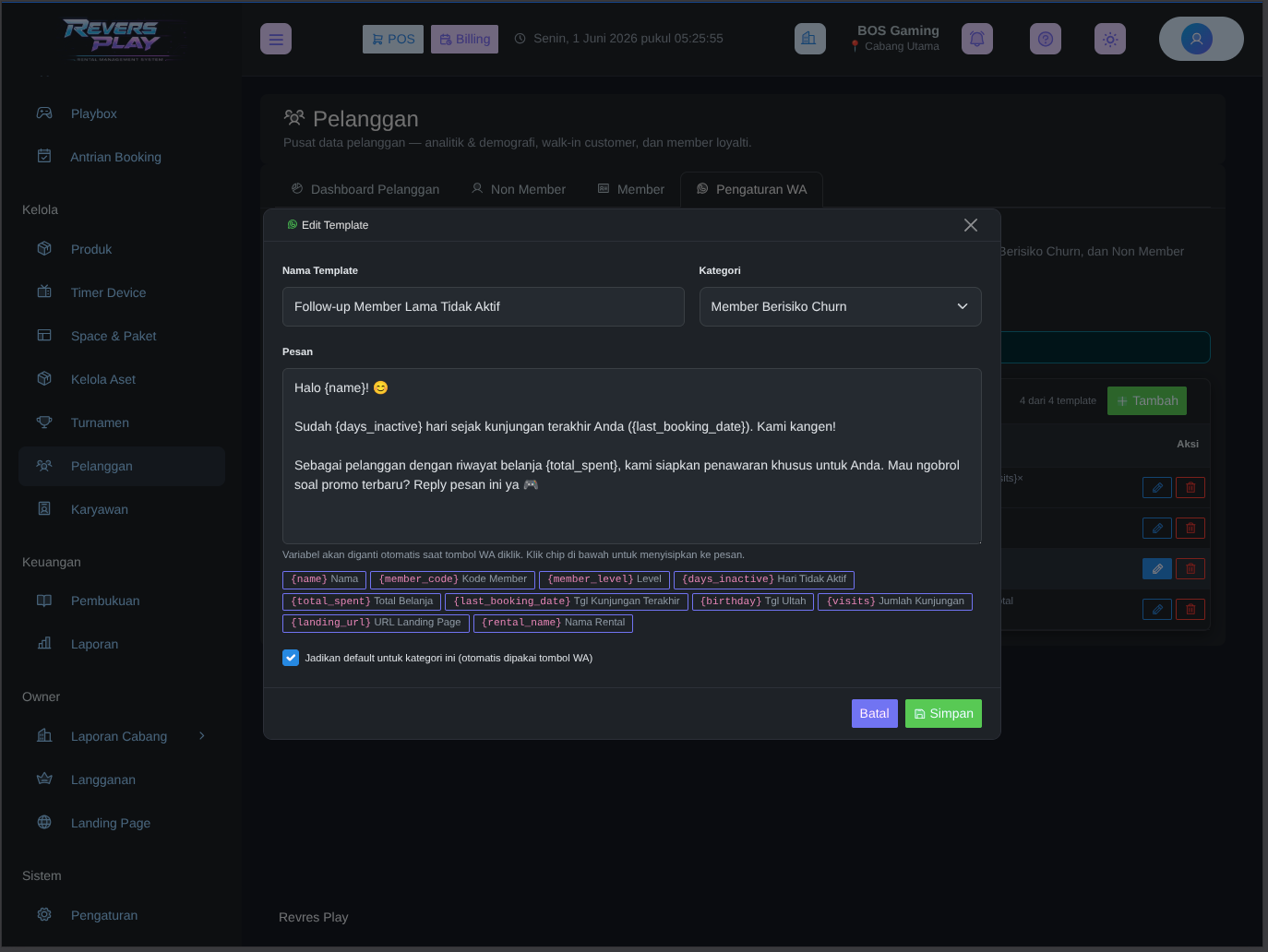
Task: Insert the {days_inactive} Hari Tidak Aktif chip
Action: point(764,579)
